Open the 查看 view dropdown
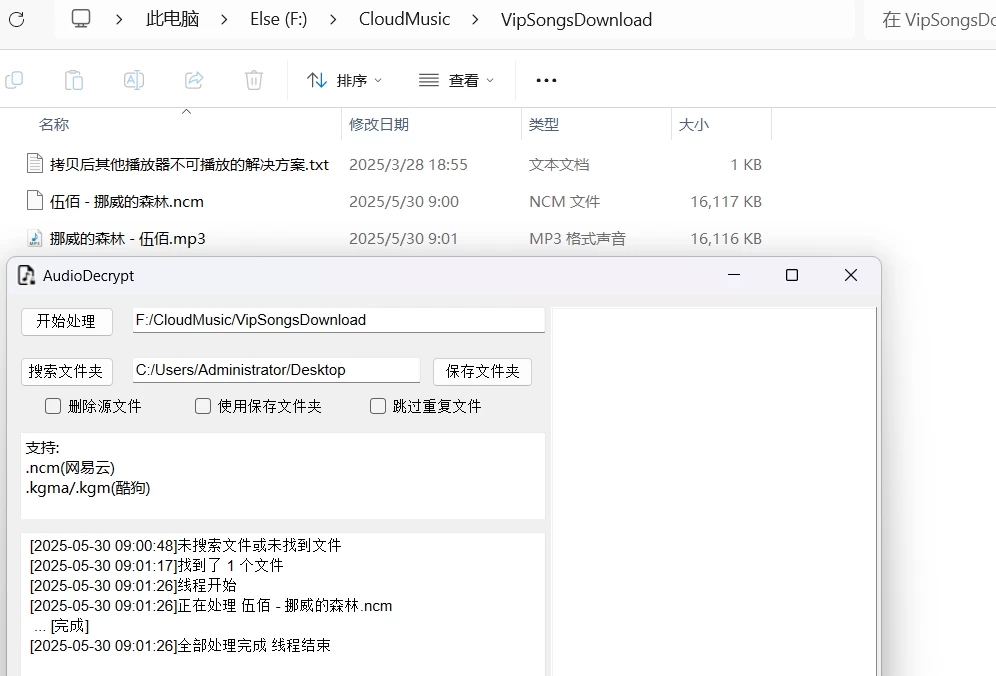 (x=456, y=81)
